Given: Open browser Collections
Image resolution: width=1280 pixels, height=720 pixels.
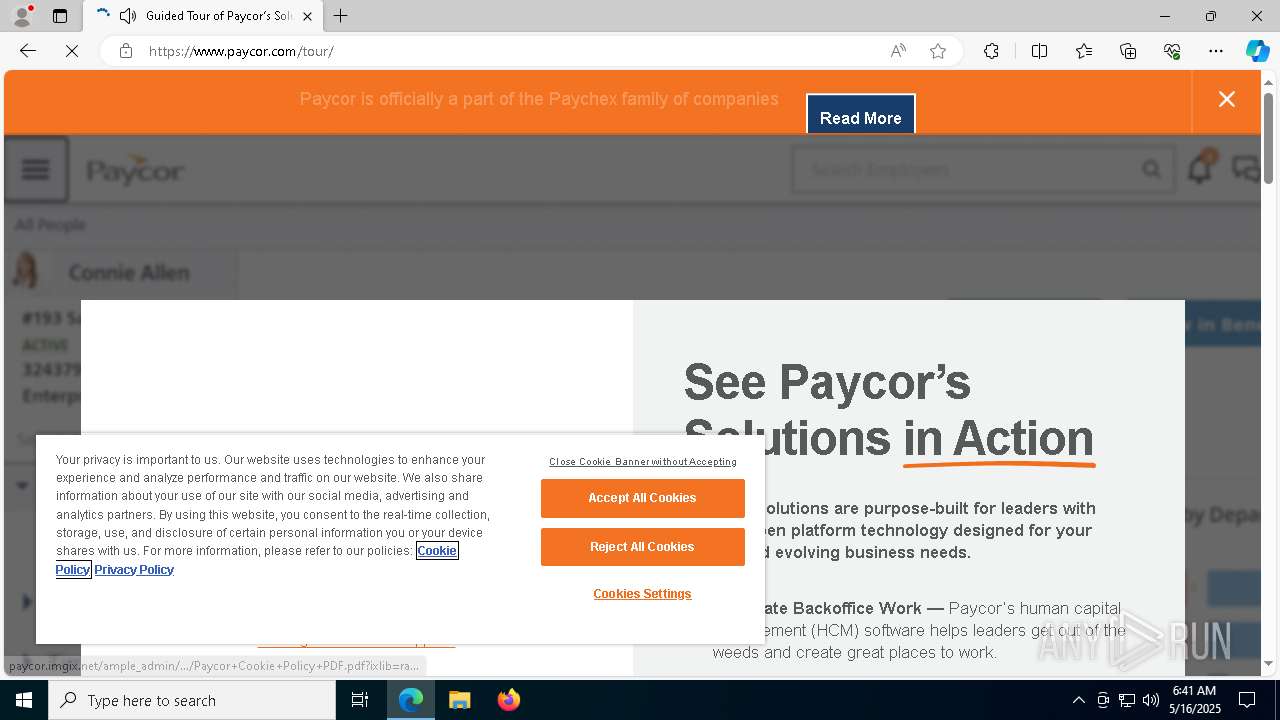Looking at the screenshot, I should point(1128,51).
